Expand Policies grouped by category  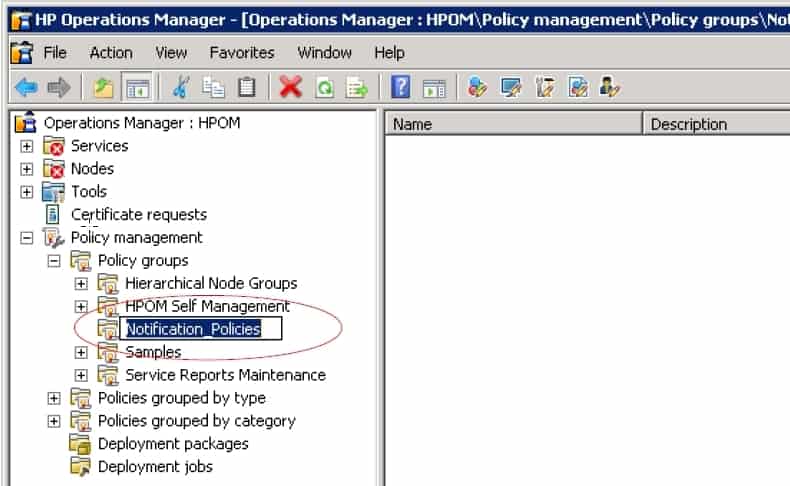pos(53,421)
